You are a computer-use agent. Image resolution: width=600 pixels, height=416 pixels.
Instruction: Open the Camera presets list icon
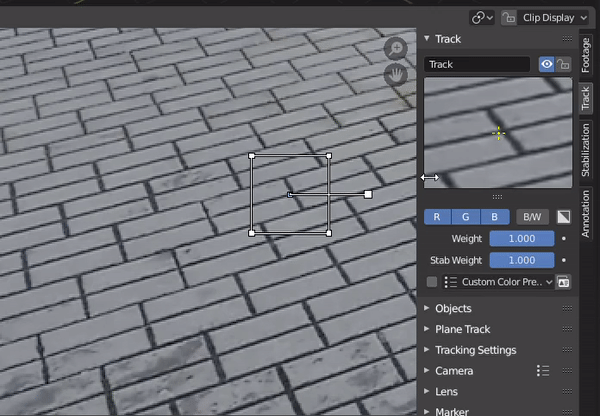pos(543,371)
